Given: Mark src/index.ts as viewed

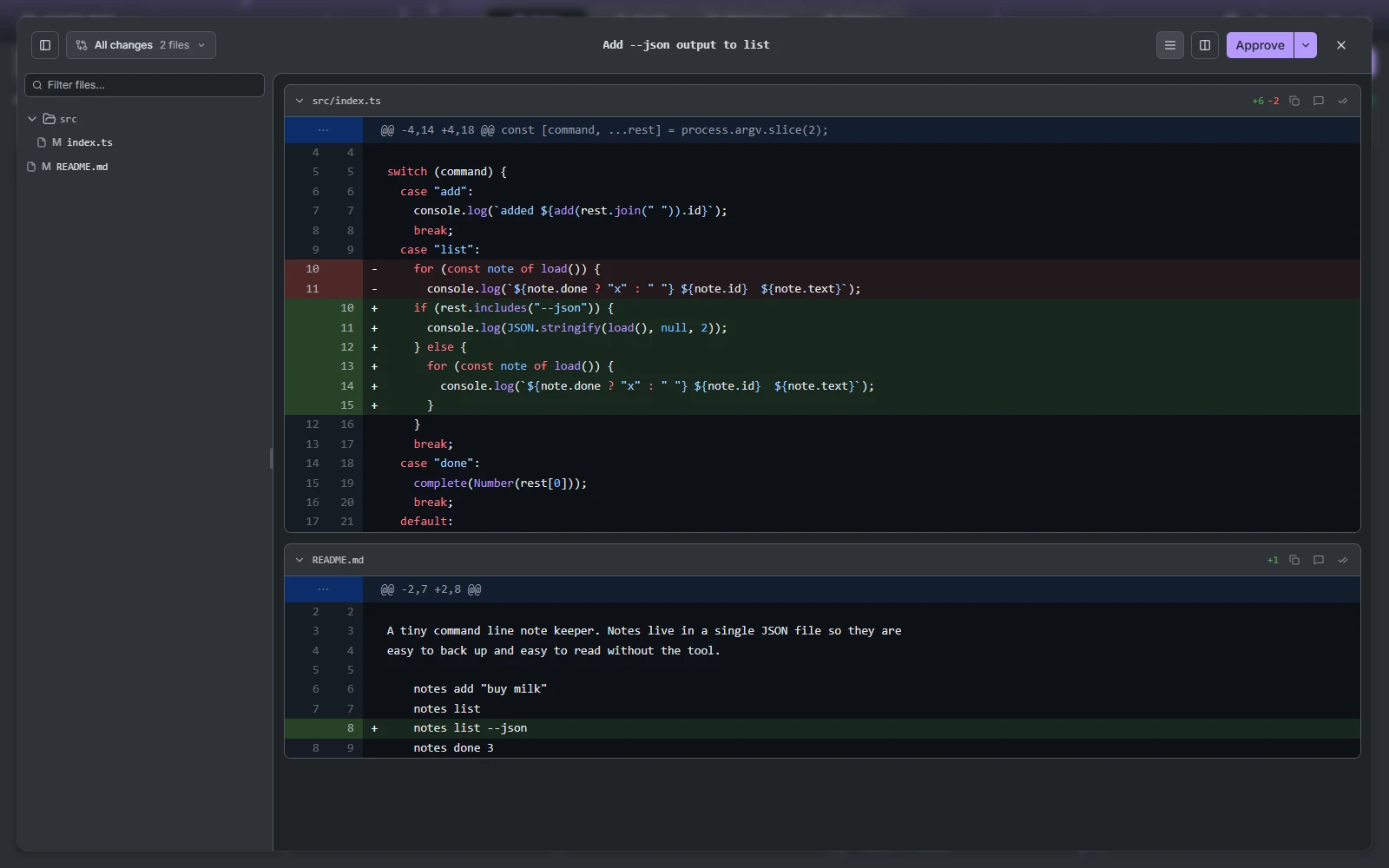Looking at the screenshot, I should click(x=1343, y=101).
